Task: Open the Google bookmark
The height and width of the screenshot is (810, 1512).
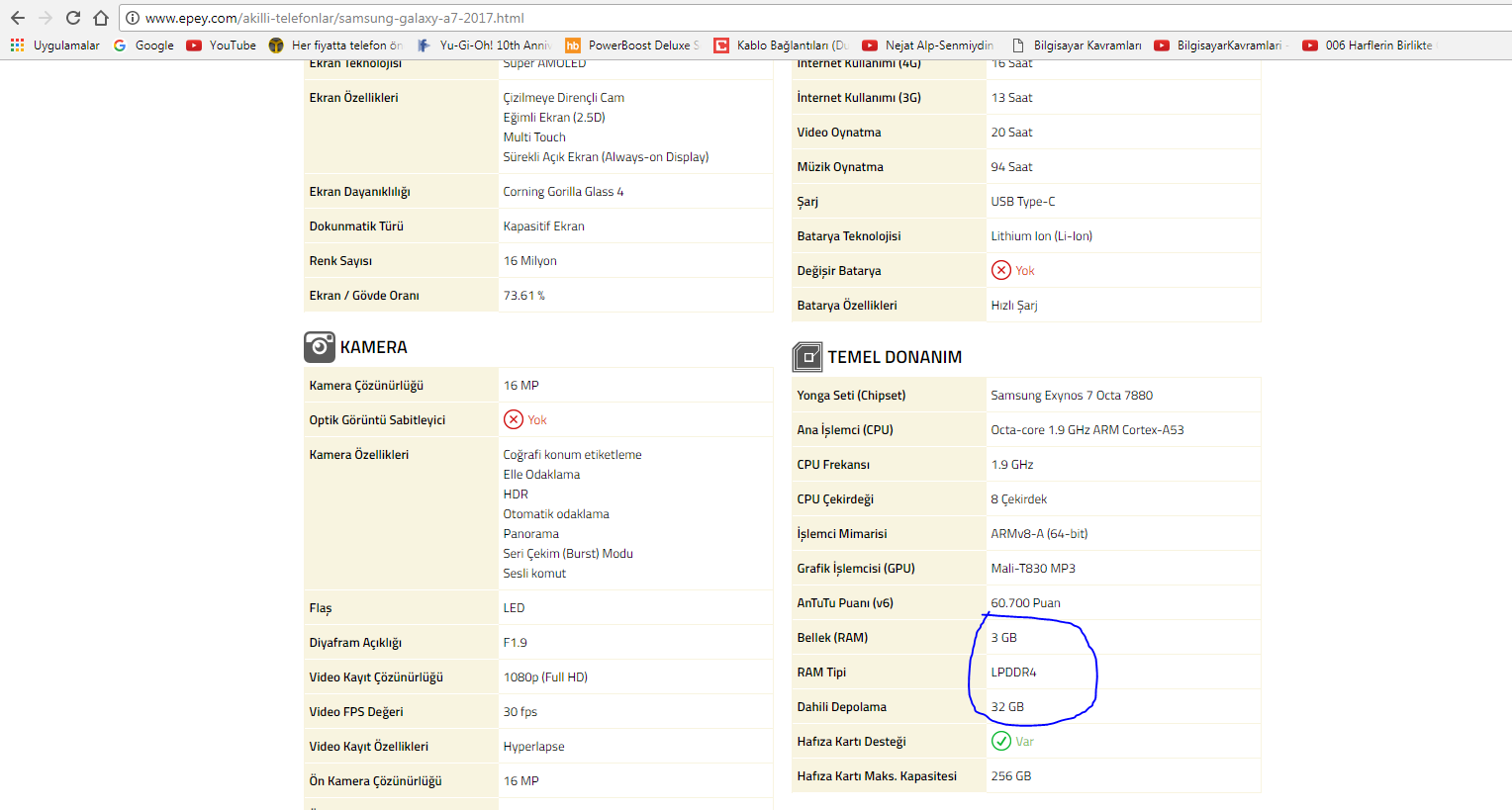Action: (144, 45)
